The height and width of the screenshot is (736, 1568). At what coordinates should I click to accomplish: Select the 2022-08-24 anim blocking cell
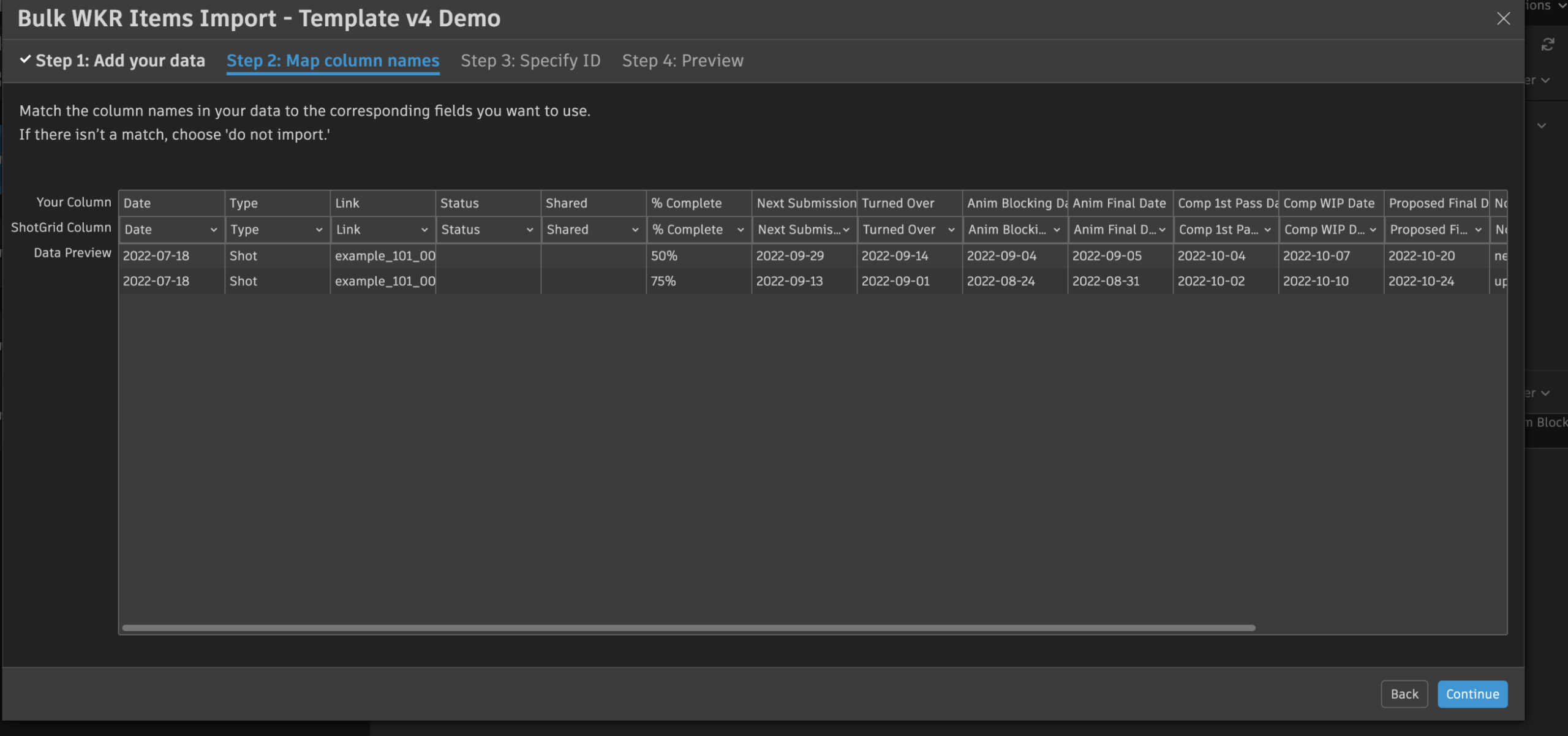[x=1014, y=281]
